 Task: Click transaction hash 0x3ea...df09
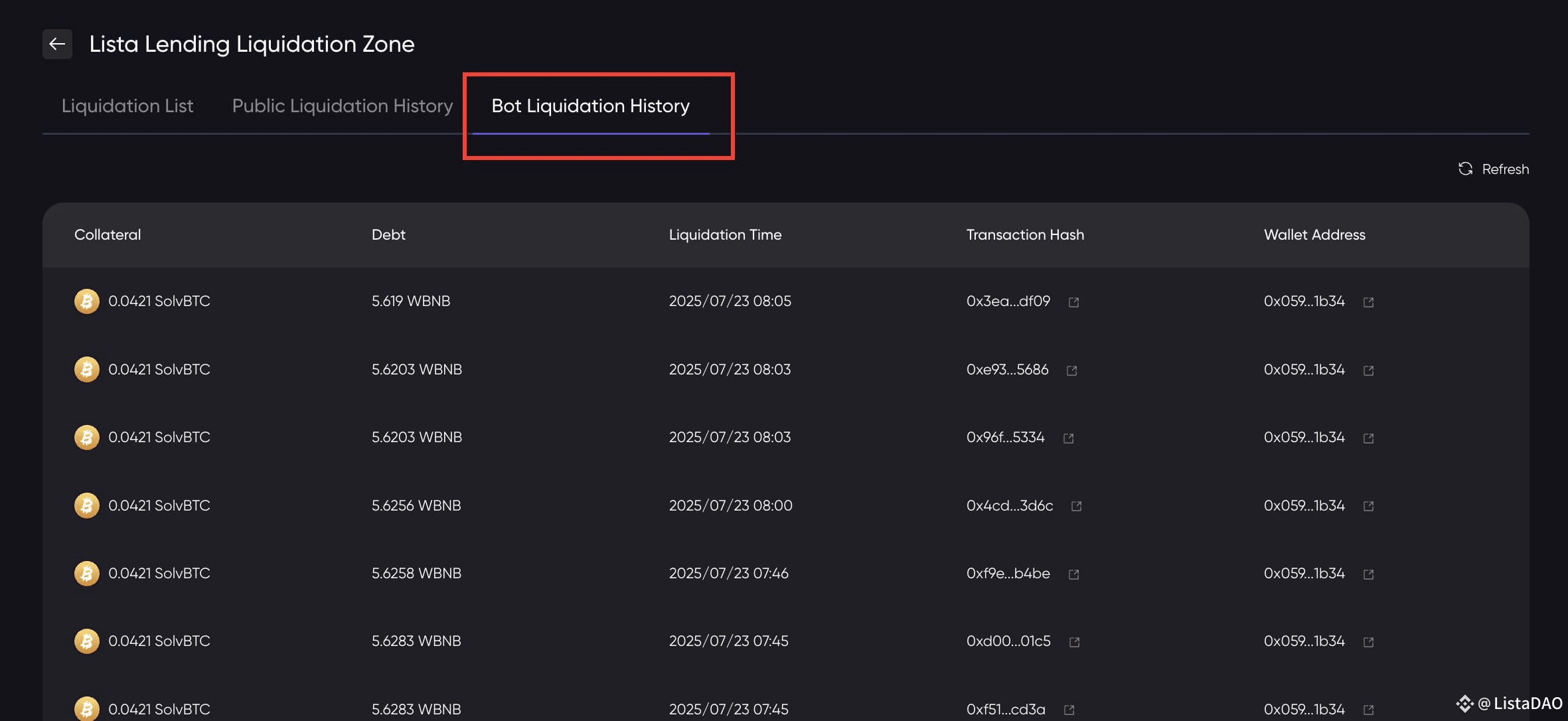pyautogui.click(x=1008, y=301)
